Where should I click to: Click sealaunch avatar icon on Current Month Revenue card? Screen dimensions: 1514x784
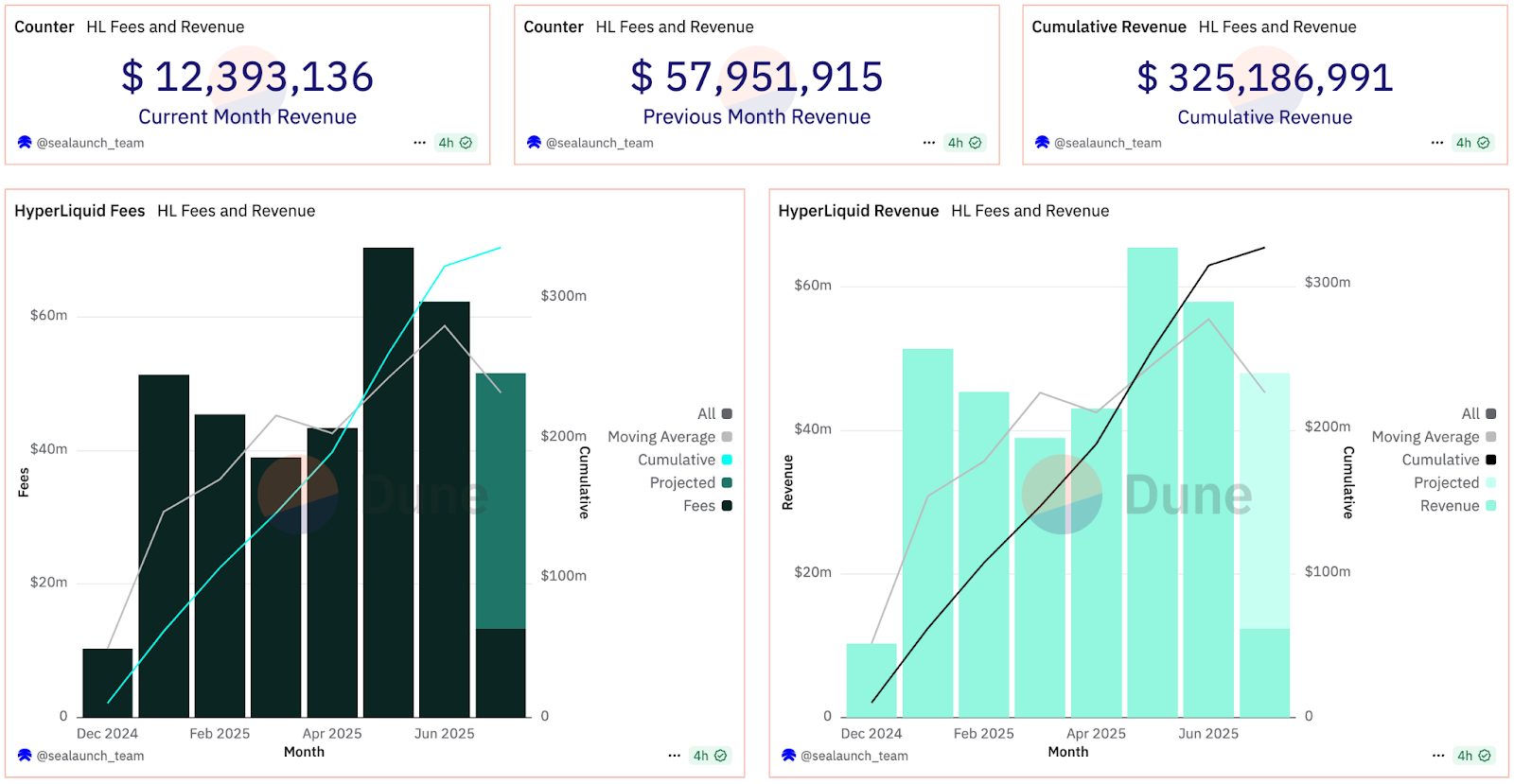coord(25,143)
